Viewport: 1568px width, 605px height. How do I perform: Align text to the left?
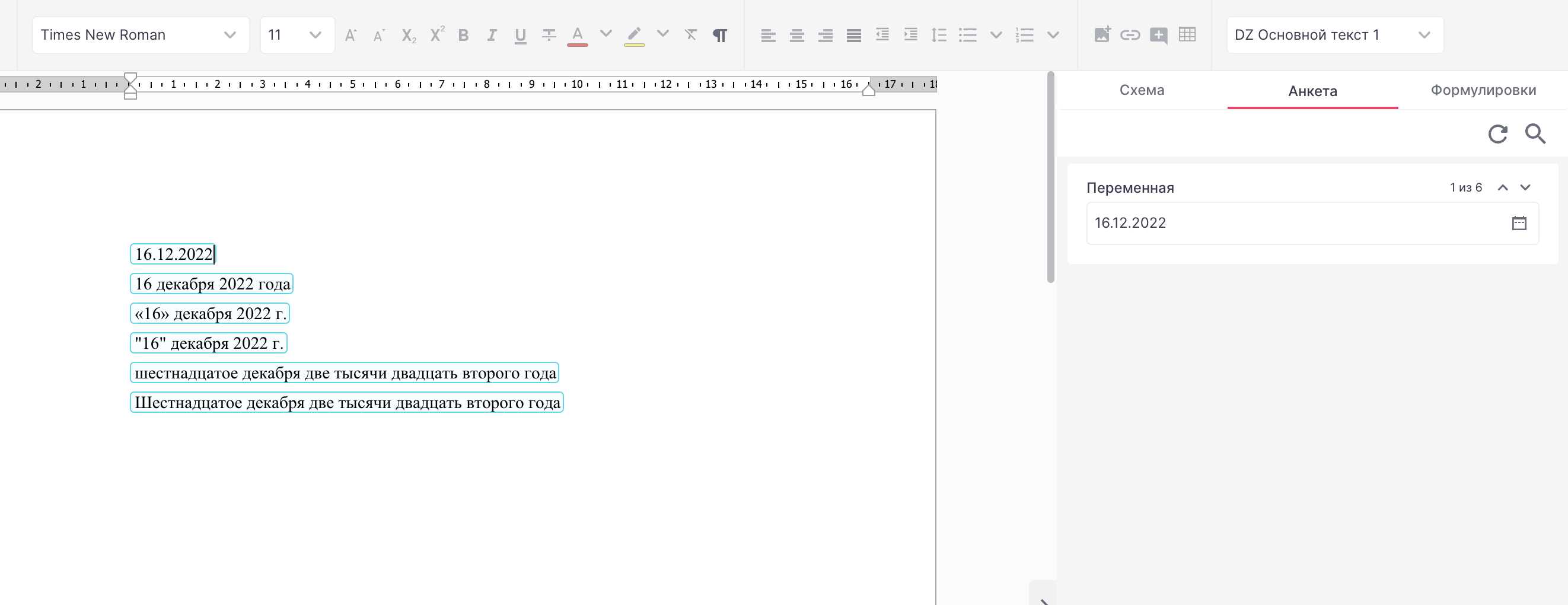(767, 36)
